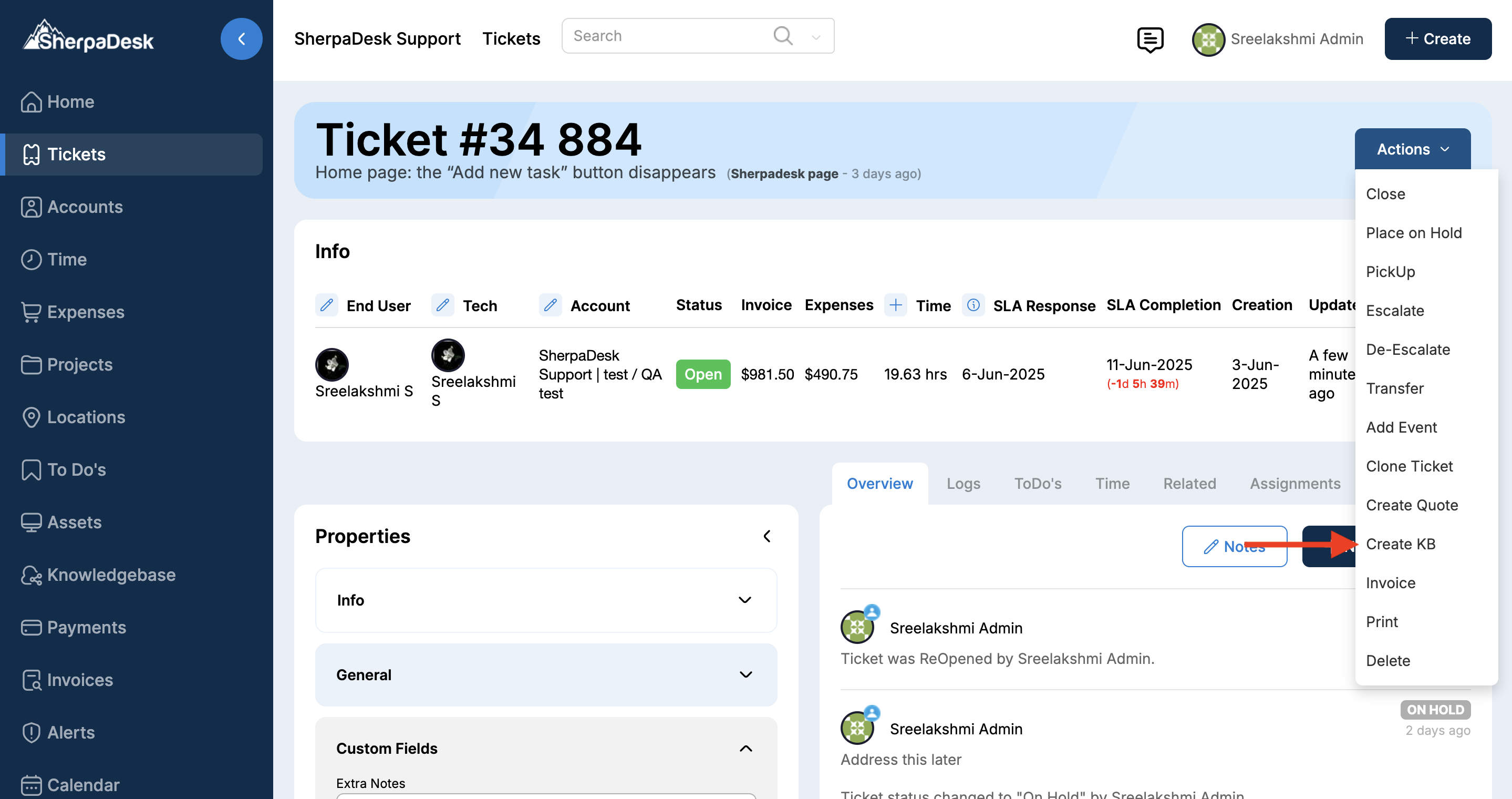Open Knowledgebase from sidebar
This screenshot has height=799, width=1512.
[x=111, y=575]
